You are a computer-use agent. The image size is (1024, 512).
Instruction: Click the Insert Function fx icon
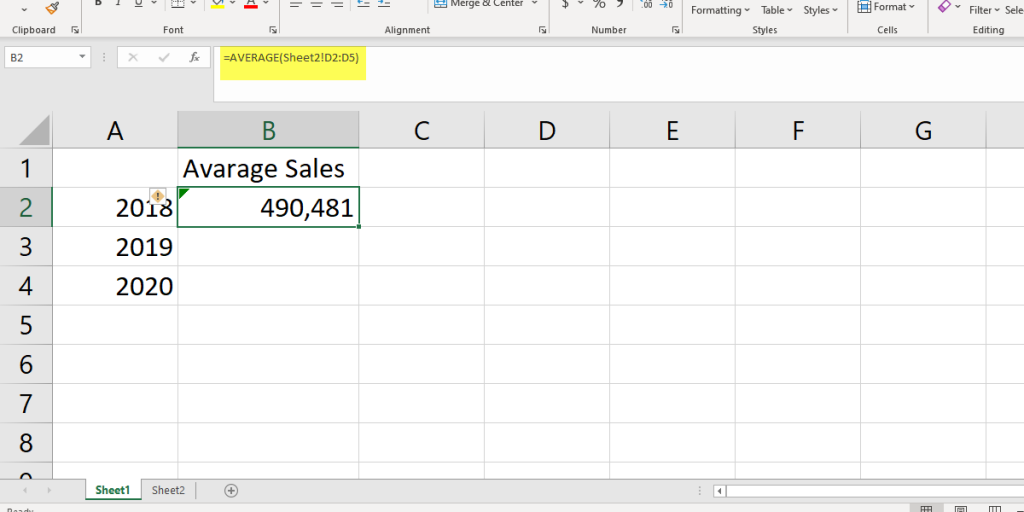(x=192, y=58)
